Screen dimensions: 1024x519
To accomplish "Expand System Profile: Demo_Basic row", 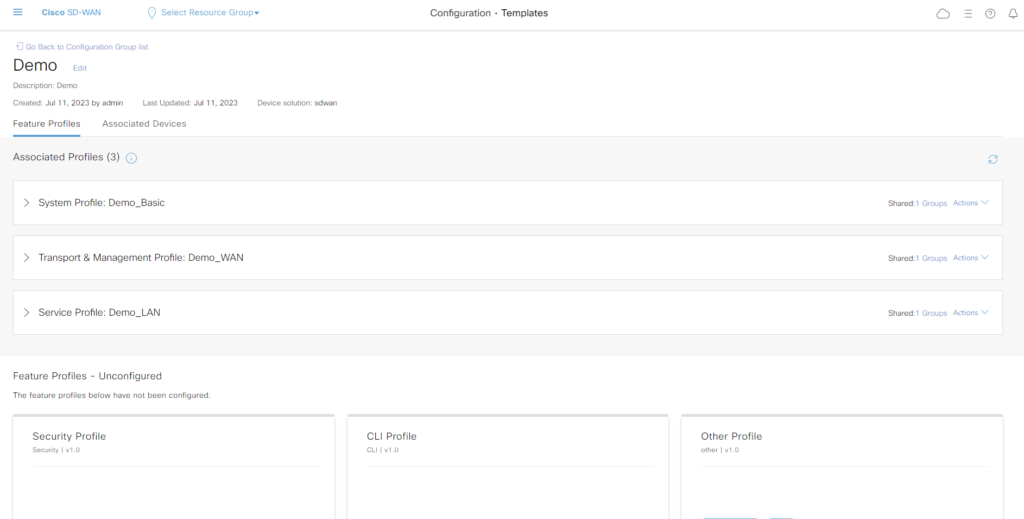I will pos(27,203).
